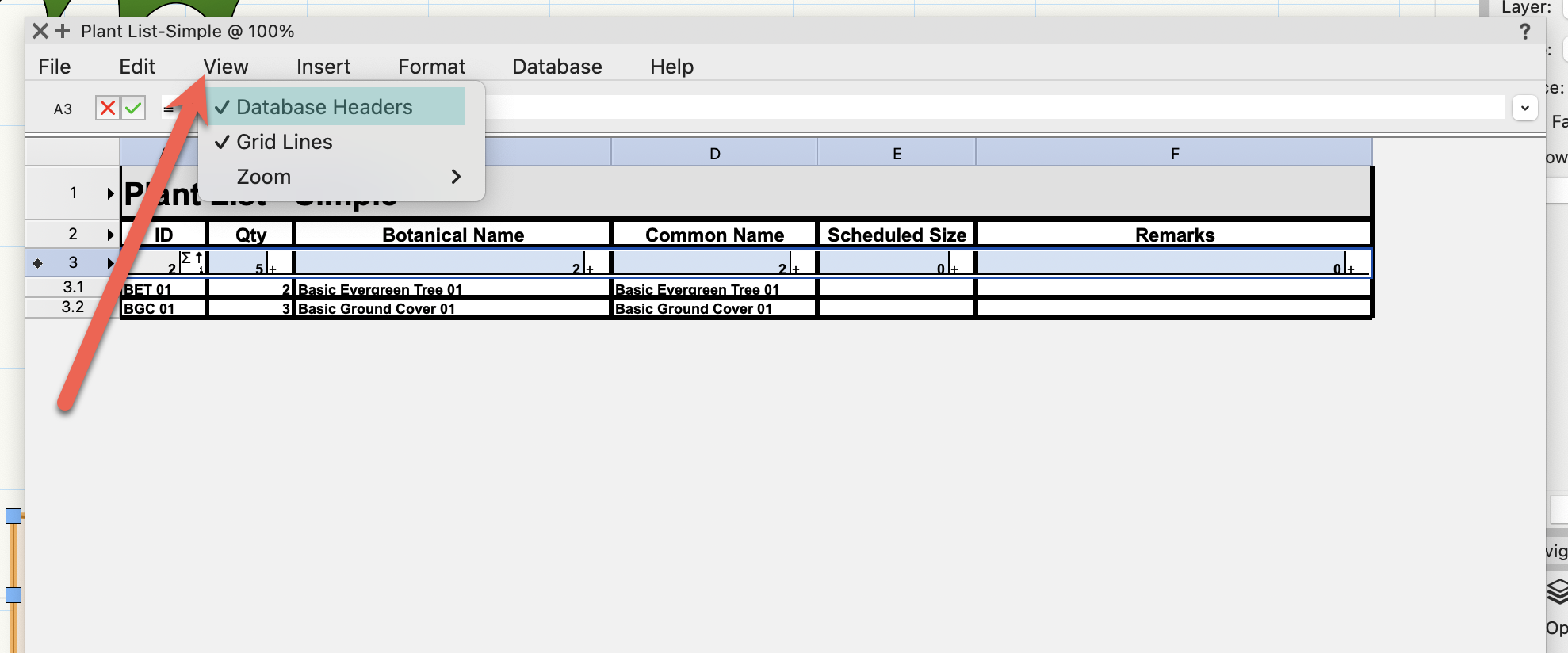Click the plus icon beside the worksheet title
The height and width of the screenshot is (653, 1568).
63,31
